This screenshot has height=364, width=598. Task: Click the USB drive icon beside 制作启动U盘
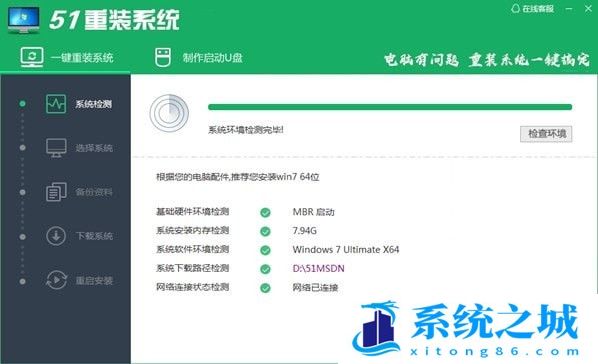pyautogui.click(x=163, y=58)
